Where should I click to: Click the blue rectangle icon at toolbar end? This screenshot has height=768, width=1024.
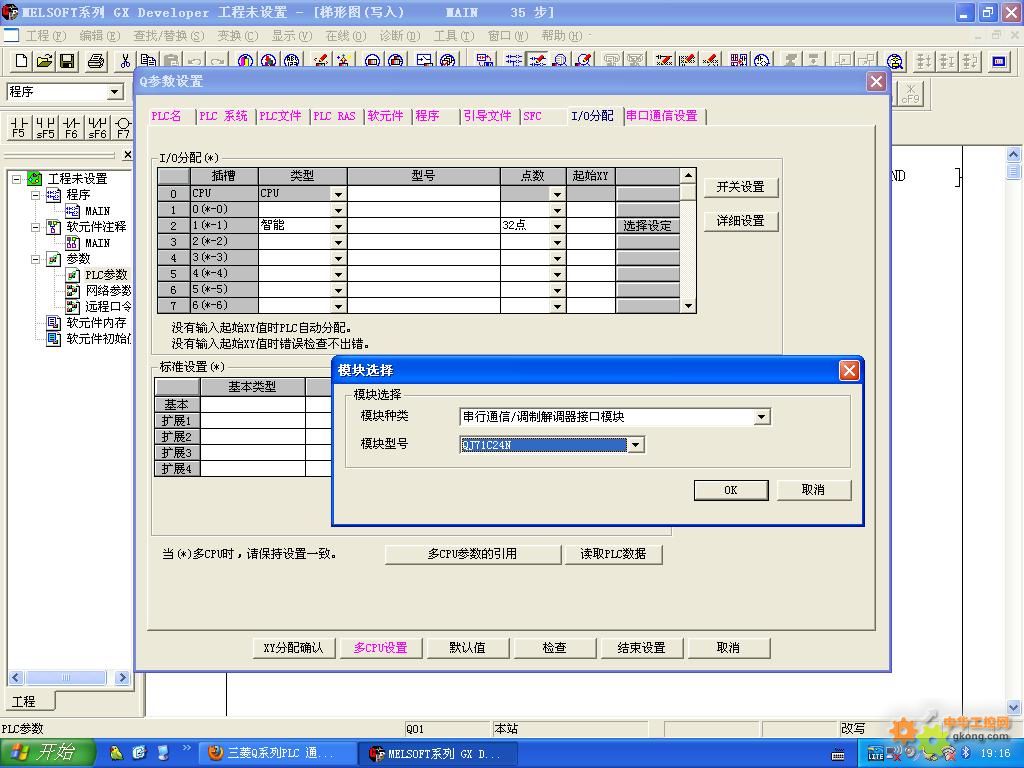pyautogui.click(x=999, y=61)
